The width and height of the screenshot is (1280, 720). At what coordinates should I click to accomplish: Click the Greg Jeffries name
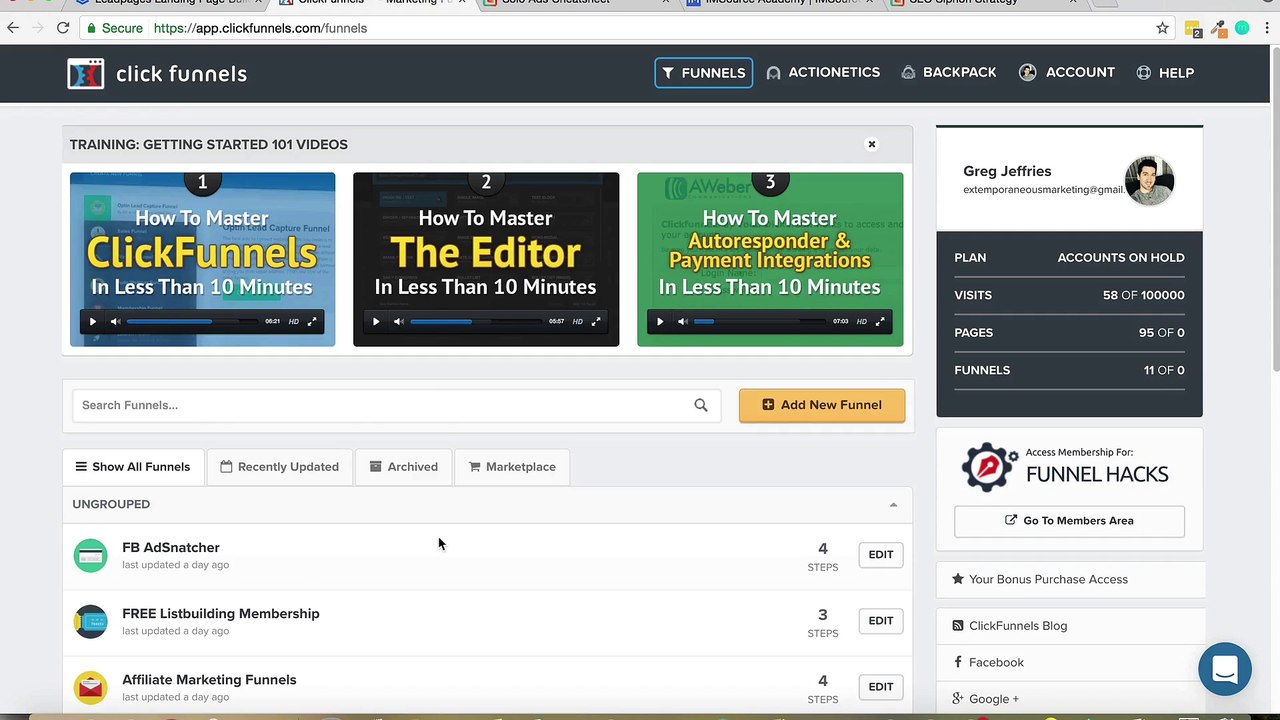click(1007, 171)
